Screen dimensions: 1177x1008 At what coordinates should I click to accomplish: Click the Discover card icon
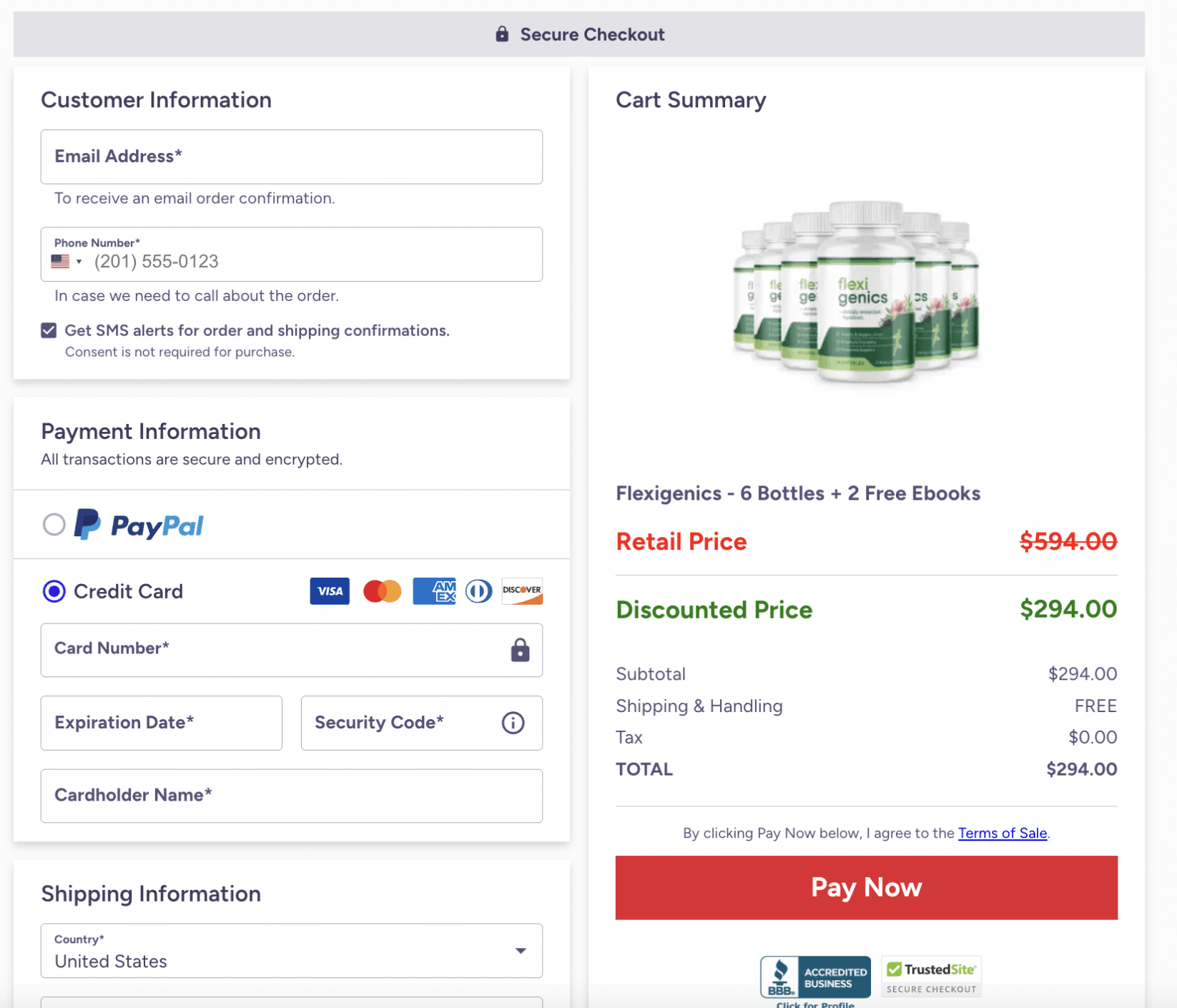[522, 591]
